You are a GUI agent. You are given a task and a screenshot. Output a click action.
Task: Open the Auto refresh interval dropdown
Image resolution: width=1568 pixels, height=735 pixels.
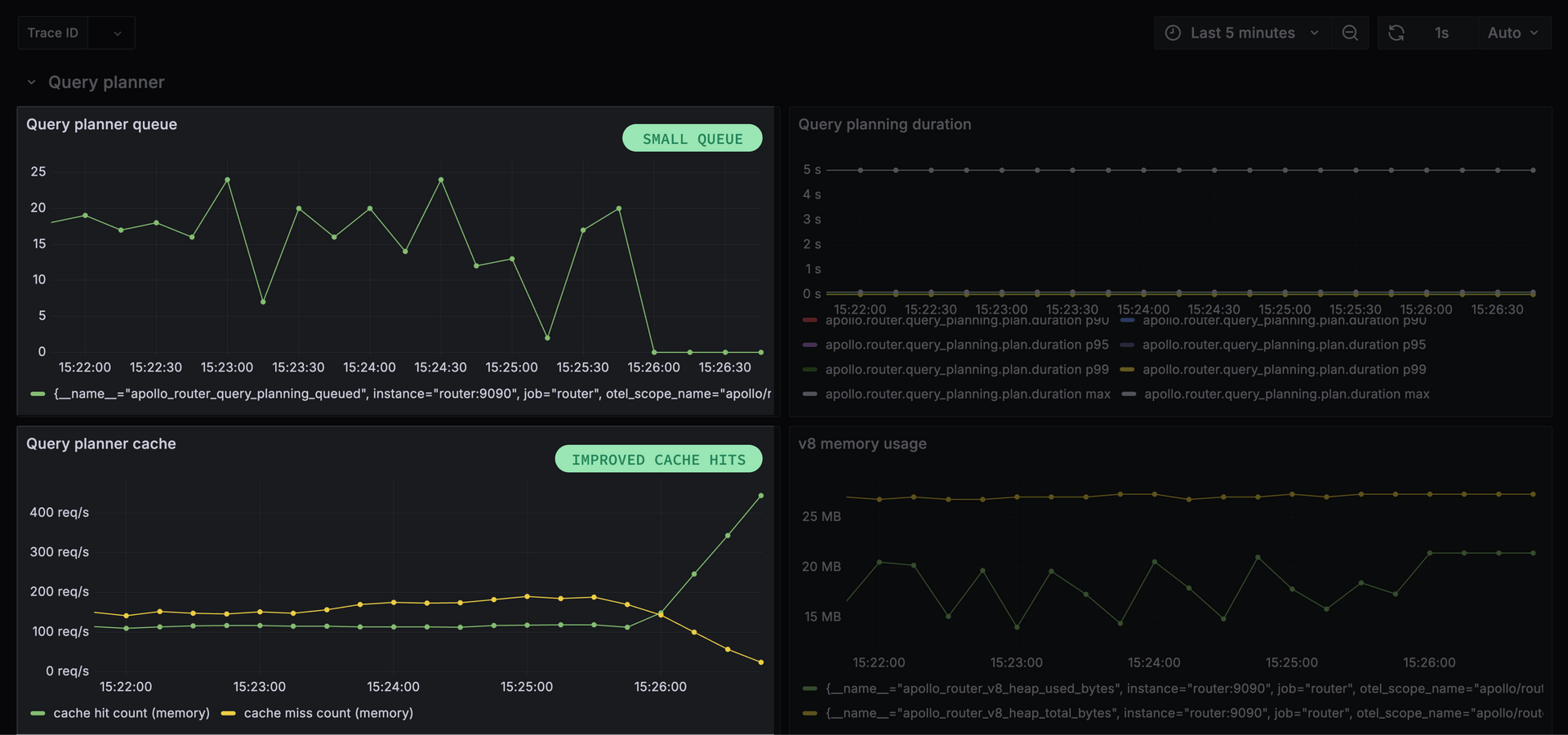[x=1513, y=33]
